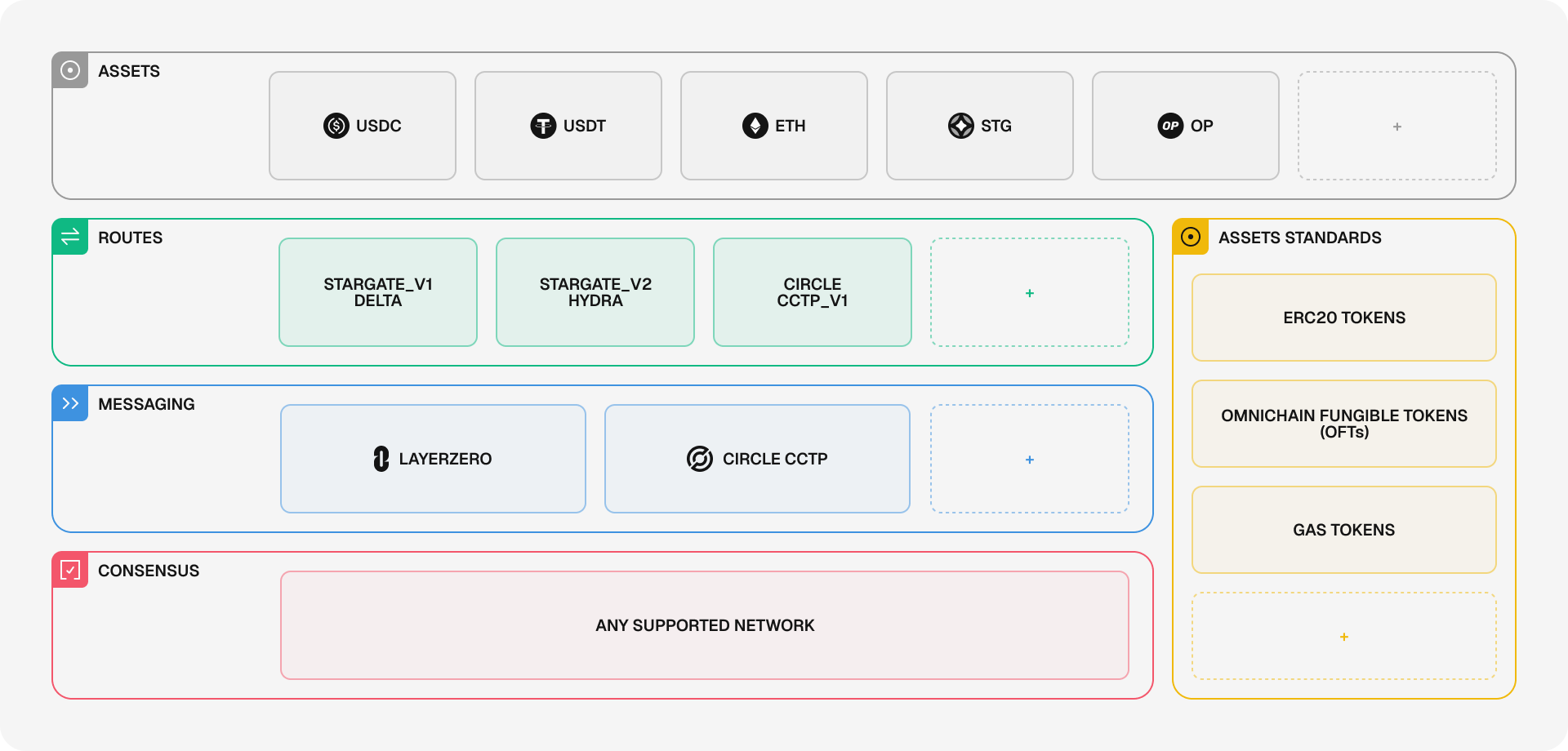Add a messaging protocol via blue plus

1030,460
